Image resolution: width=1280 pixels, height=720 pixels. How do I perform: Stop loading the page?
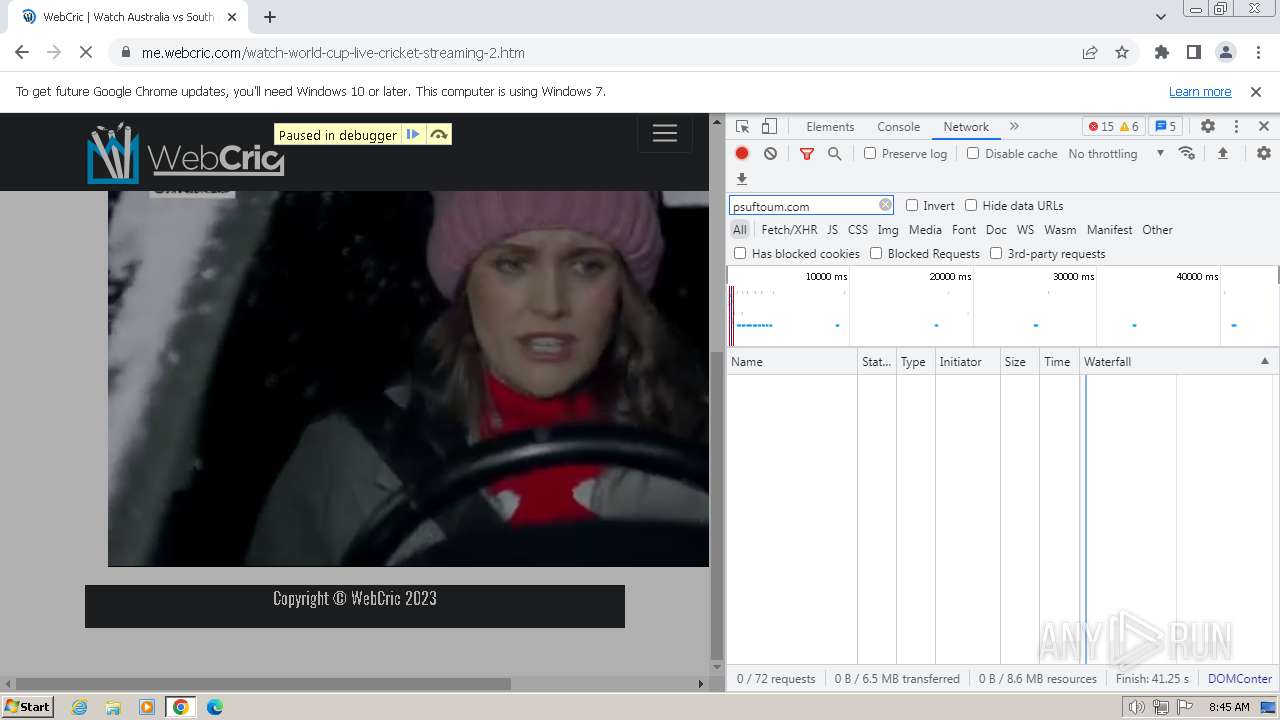click(x=86, y=53)
